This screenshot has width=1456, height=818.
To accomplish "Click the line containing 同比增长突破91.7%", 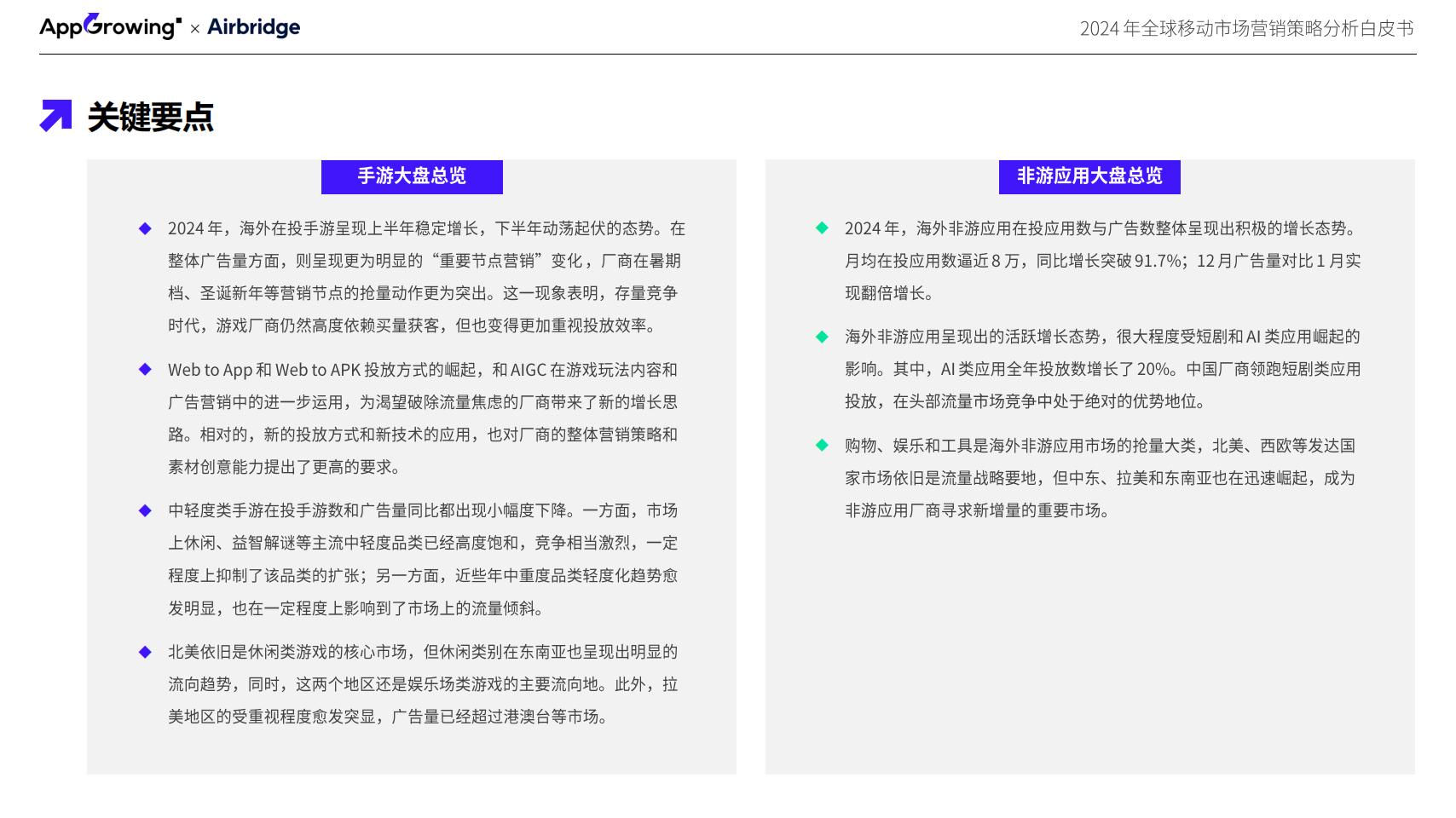I will point(1103,261).
